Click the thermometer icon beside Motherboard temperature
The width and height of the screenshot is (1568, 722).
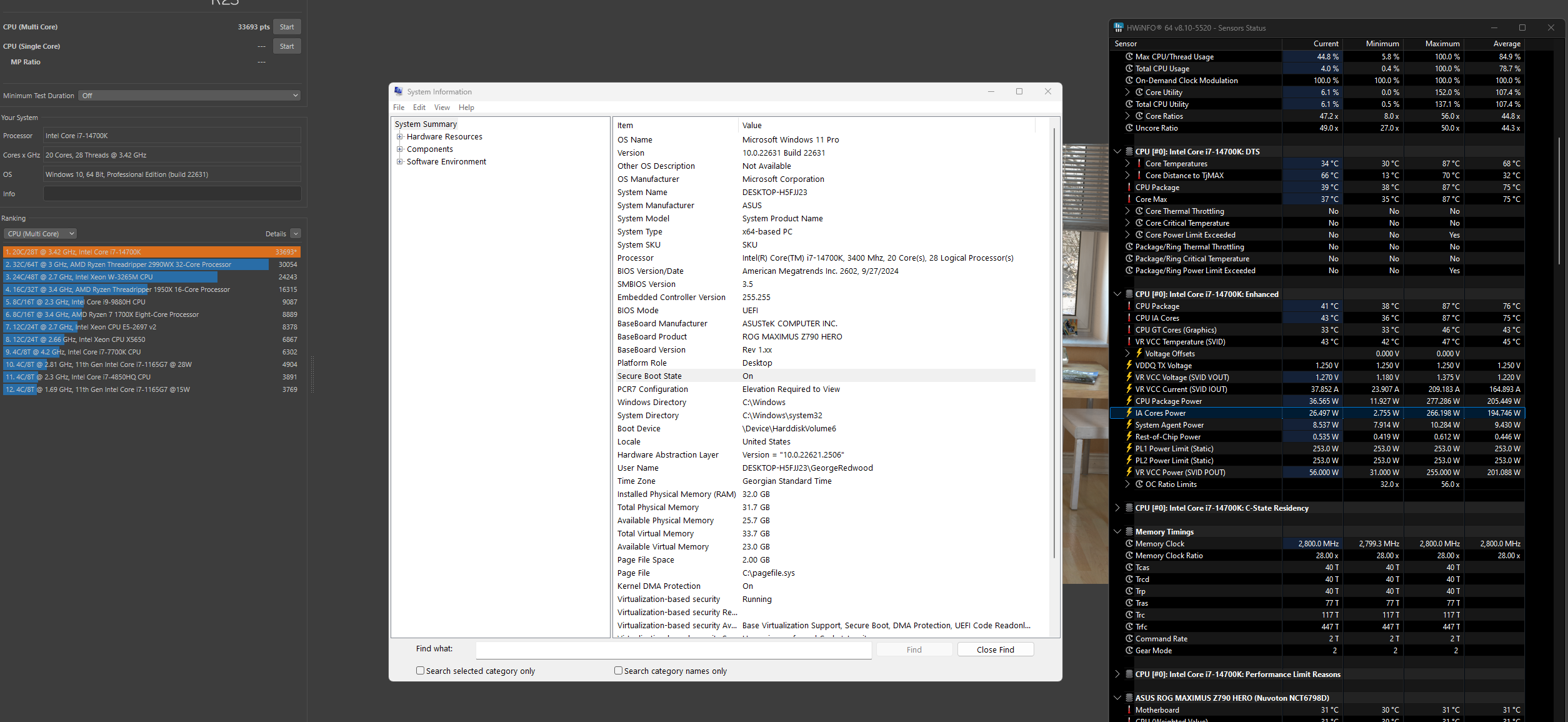(1129, 709)
